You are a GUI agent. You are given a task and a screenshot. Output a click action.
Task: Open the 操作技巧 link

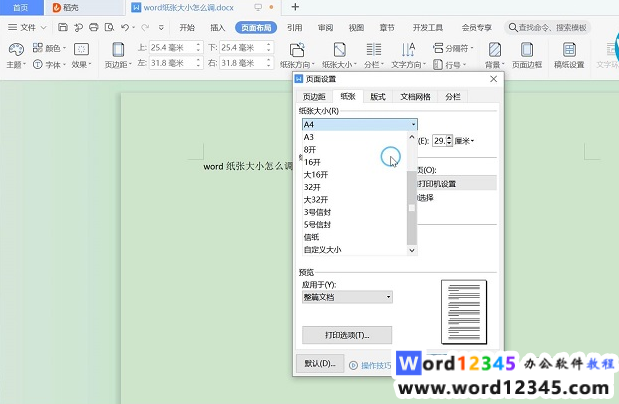[x=376, y=366]
